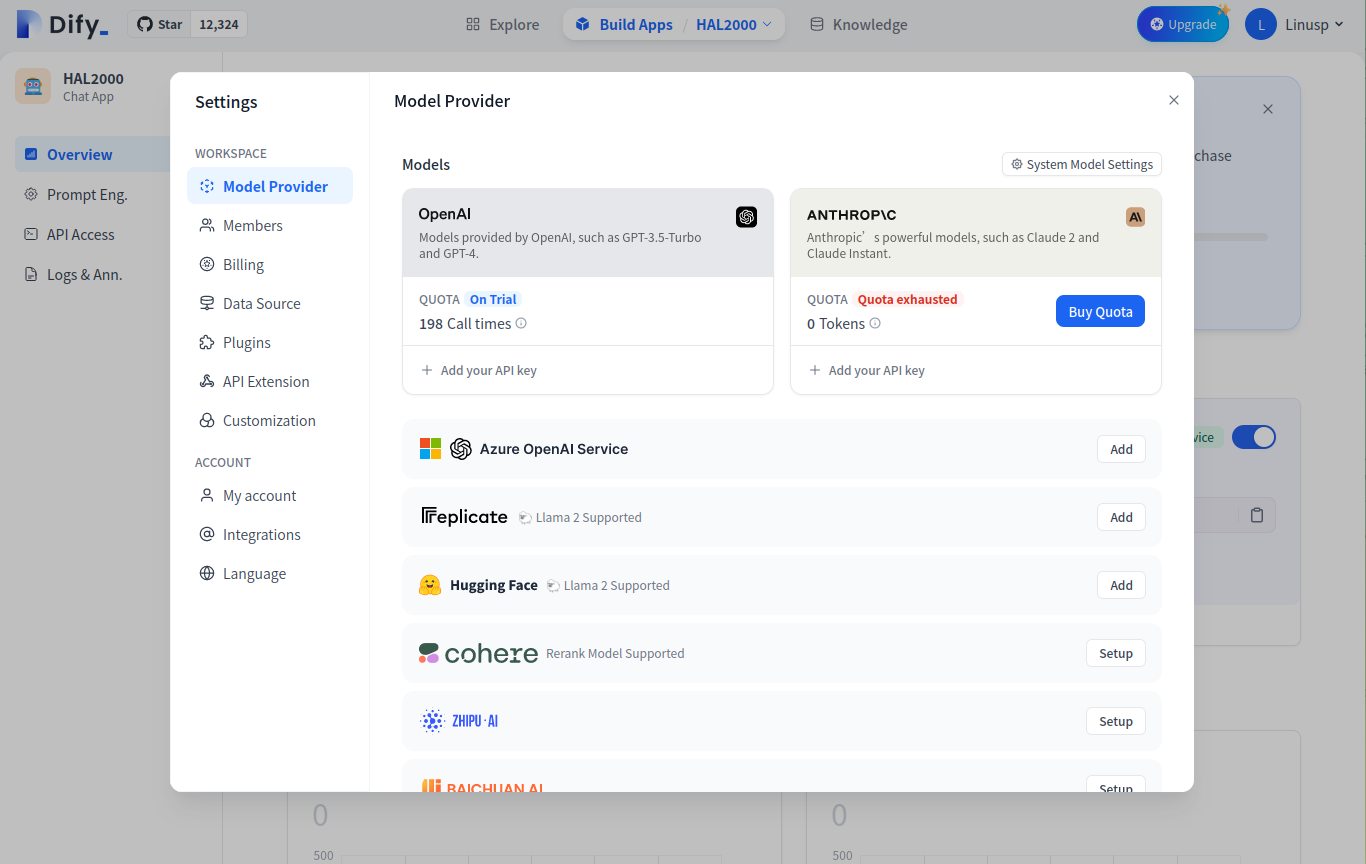Open the Members settings section
The width and height of the screenshot is (1366, 864).
270,225
